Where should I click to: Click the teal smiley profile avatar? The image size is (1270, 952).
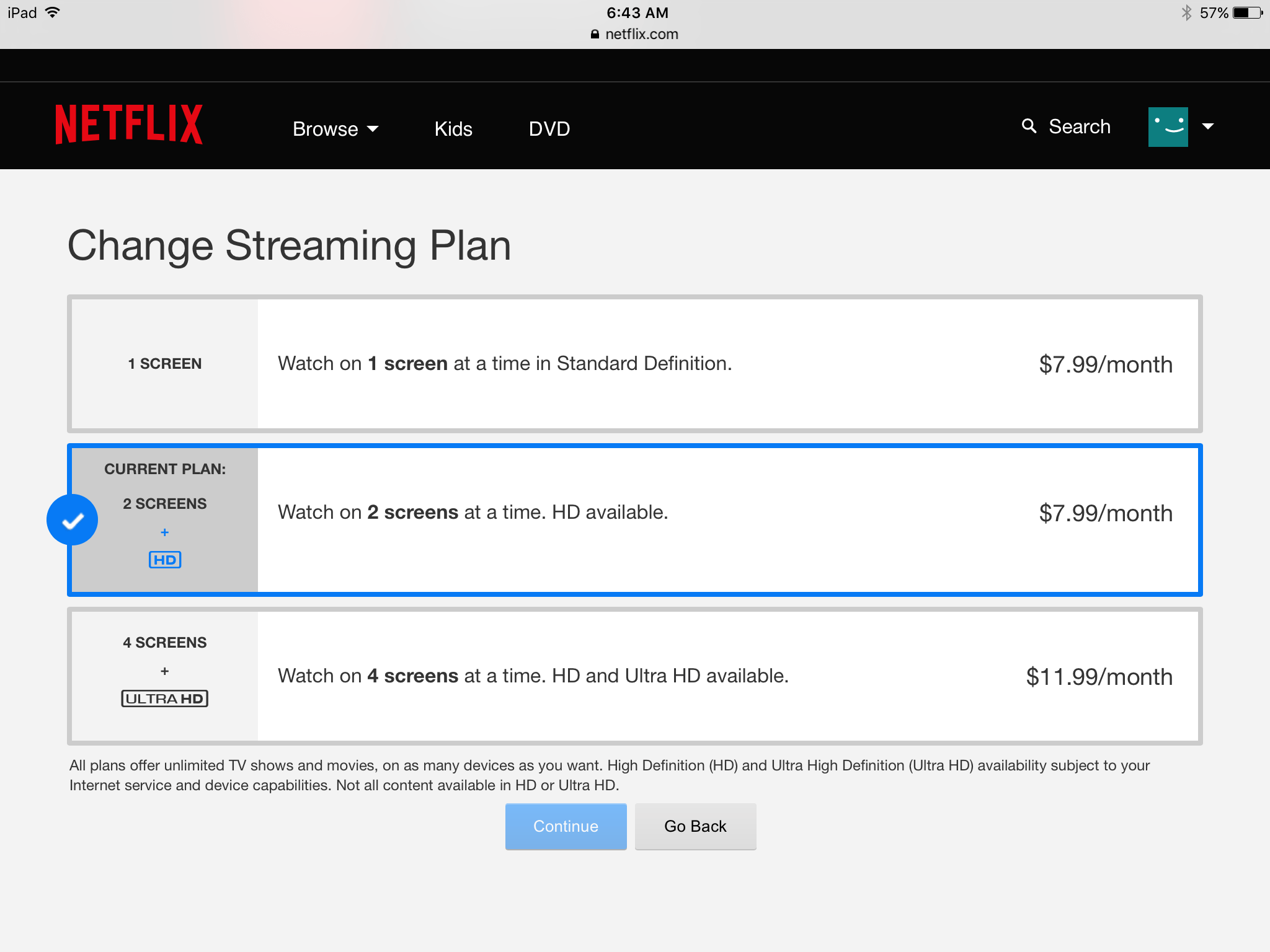[x=1168, y=126]
